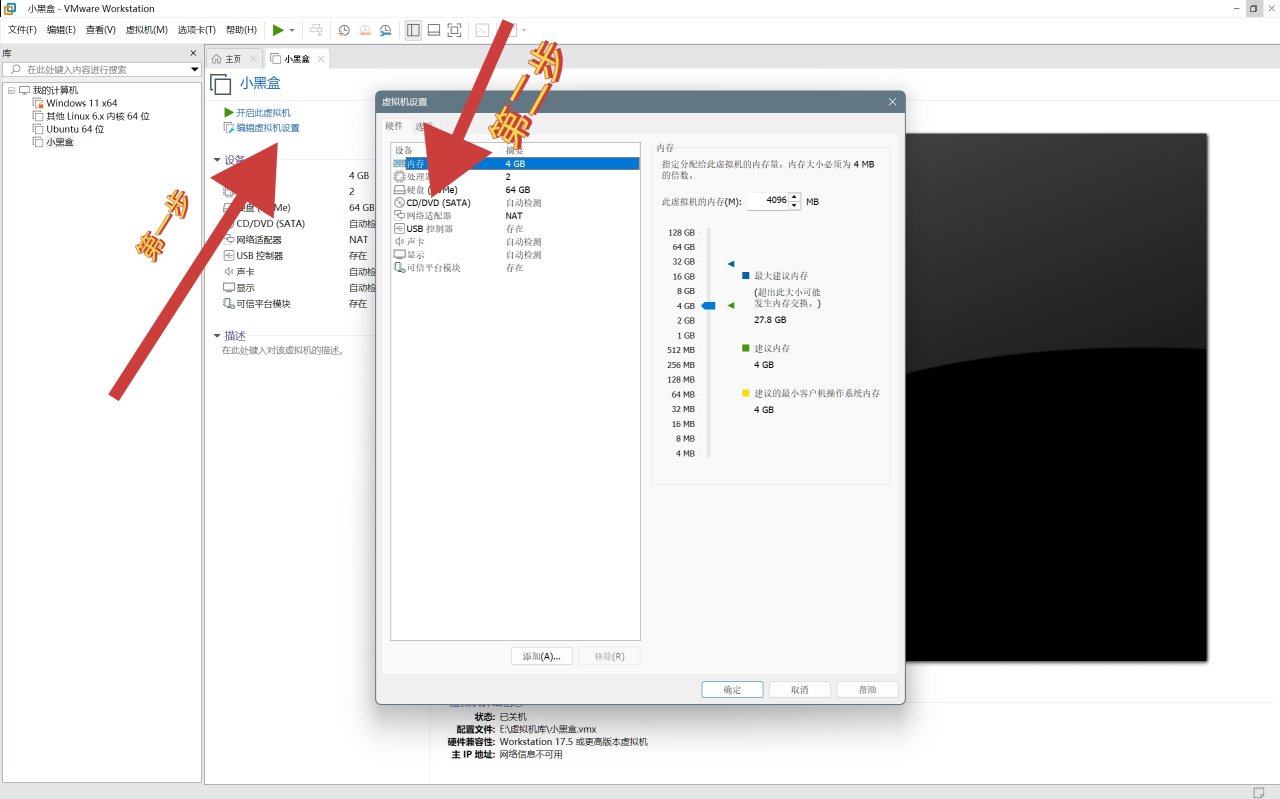Select 我的计算机 in the library tree
This screenshot has width=1280, height=799.
point(55,90)
